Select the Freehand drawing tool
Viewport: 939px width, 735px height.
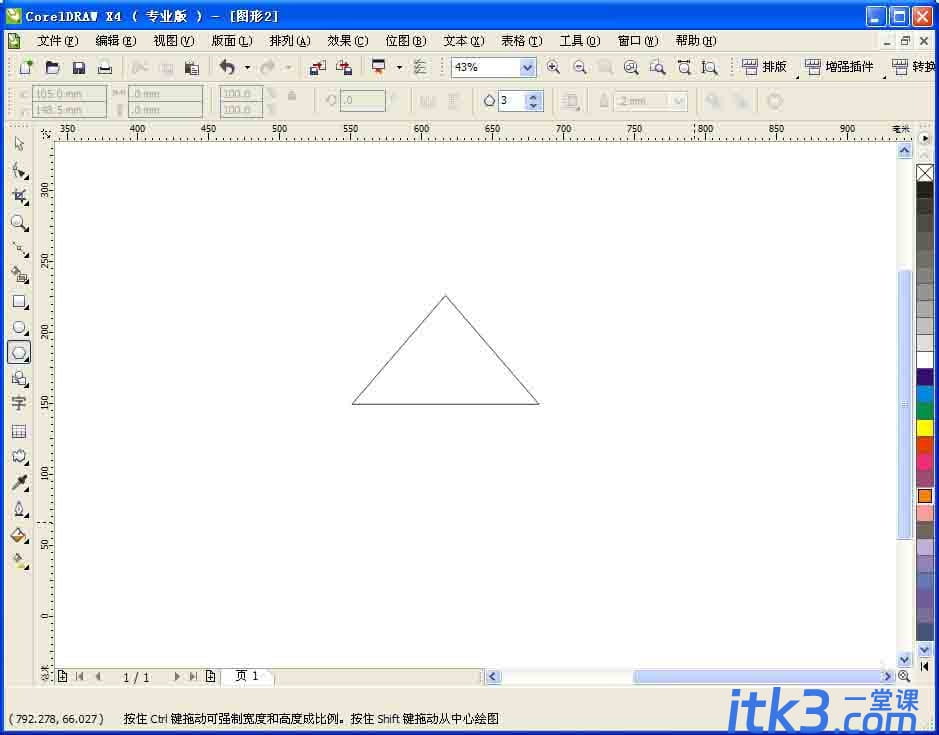19,249
